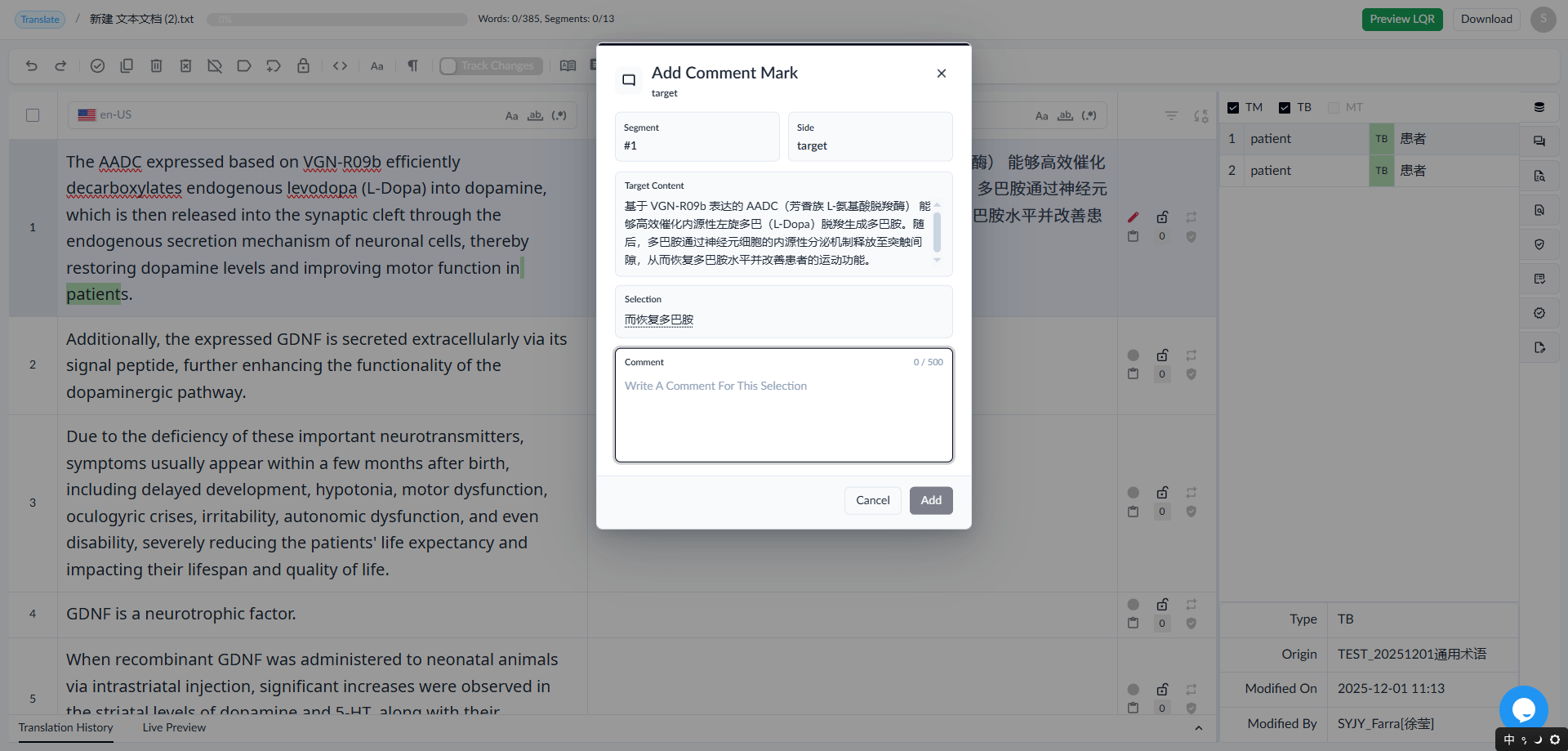Uncheck the TM checkbox

pyautogui.click(x=1233, y=108)
